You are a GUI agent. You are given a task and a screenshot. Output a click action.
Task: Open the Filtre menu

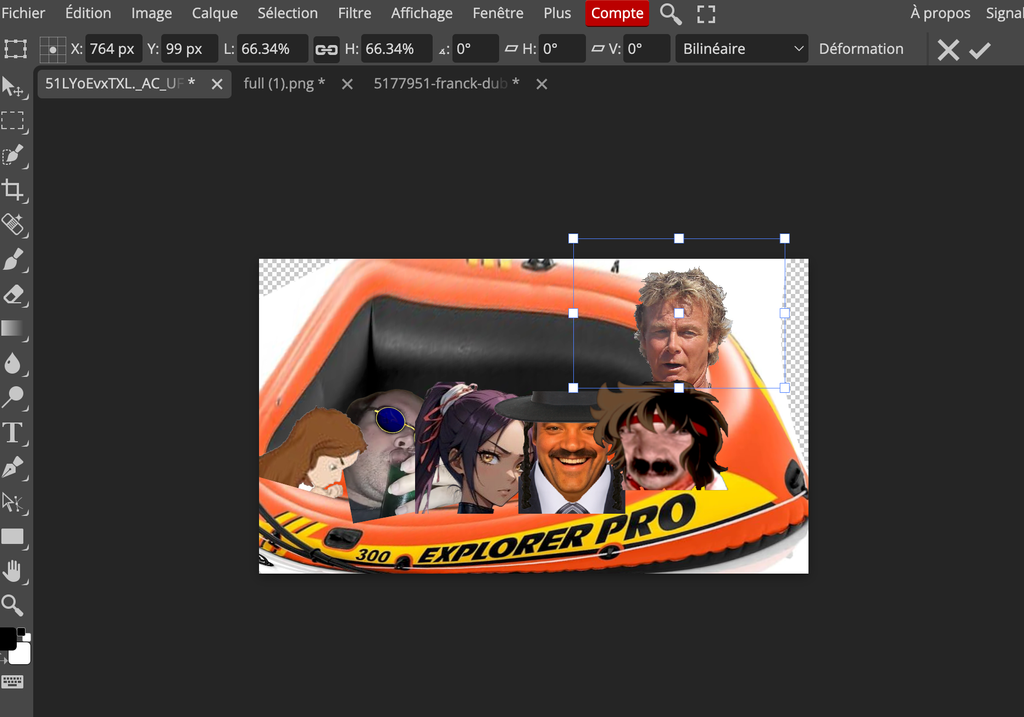[354, 13]
